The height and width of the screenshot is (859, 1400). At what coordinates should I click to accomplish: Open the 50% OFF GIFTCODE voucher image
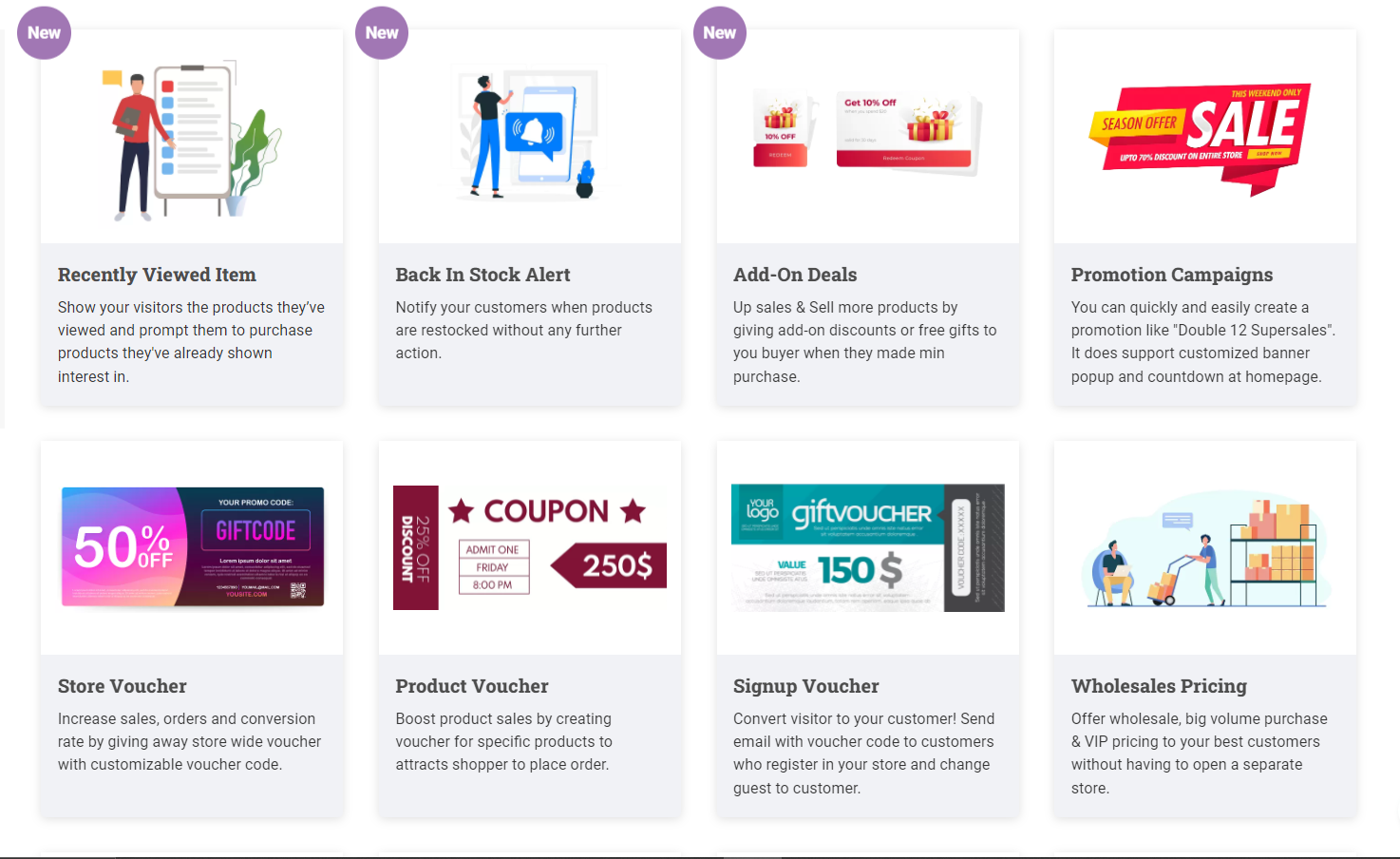(x=193, y=547)
